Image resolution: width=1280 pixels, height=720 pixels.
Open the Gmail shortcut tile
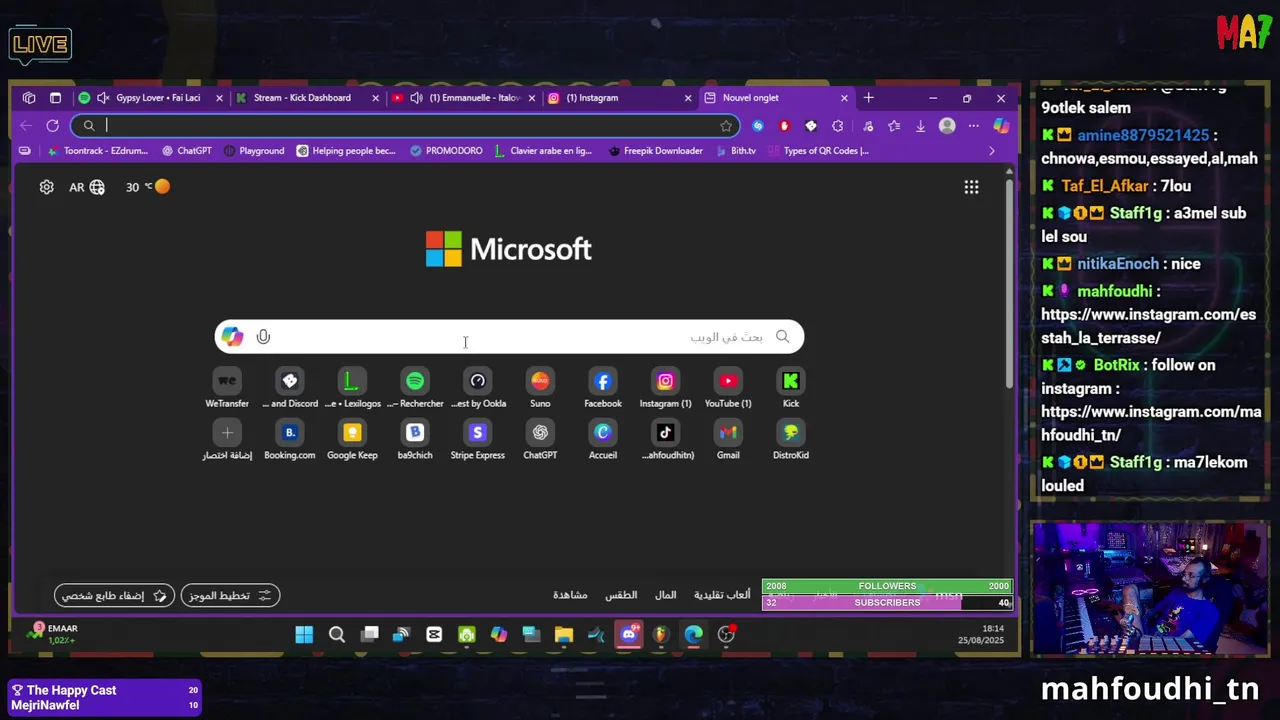[728, 440]
